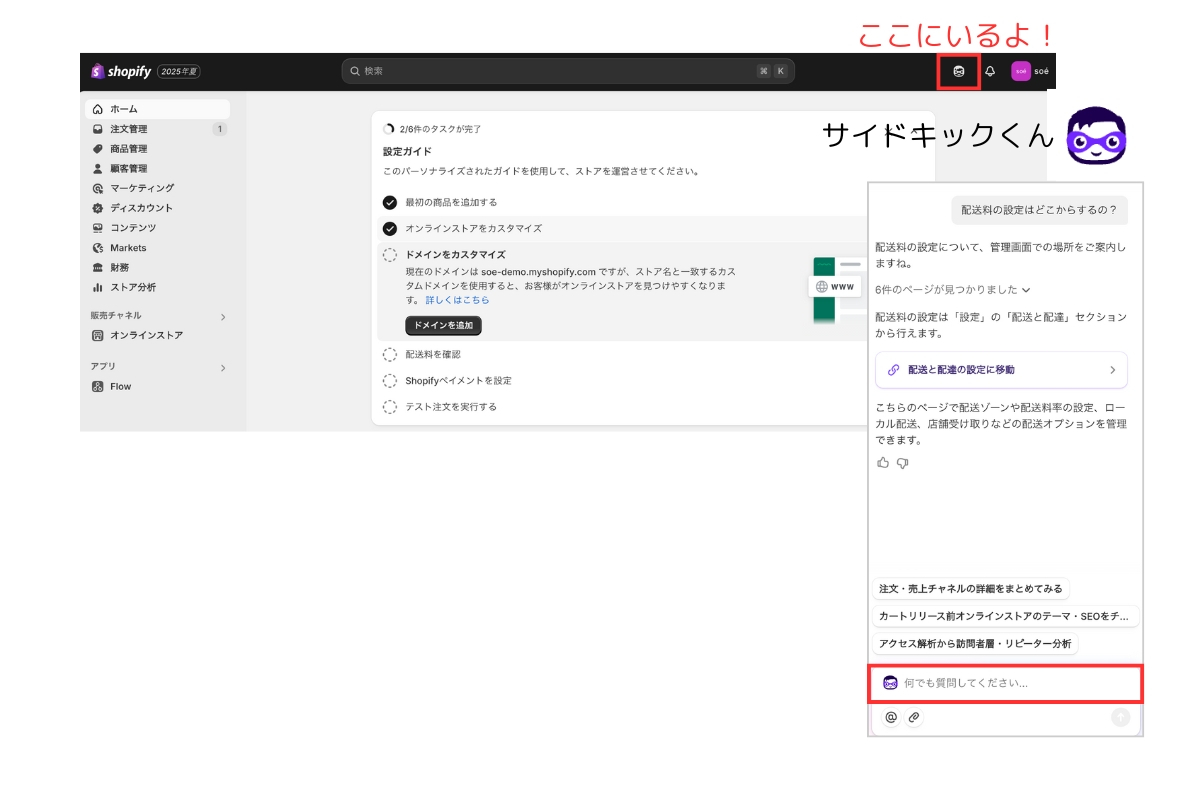Select suggestion カートリリース前オンラインストアのテーマ
1200x800 pixels.
tap(1005, 616)
